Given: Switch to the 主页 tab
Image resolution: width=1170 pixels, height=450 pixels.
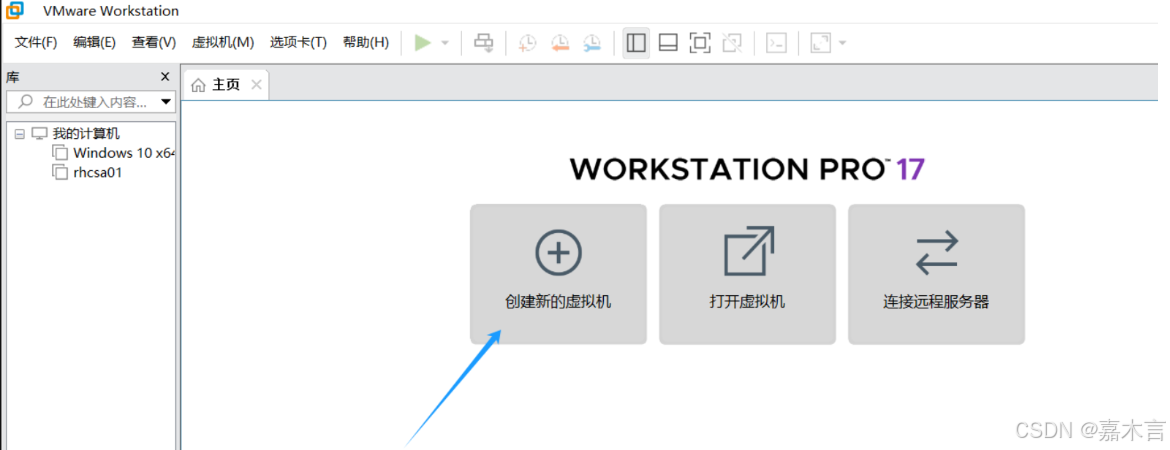Looking at the screenshot, I should 225,85.
